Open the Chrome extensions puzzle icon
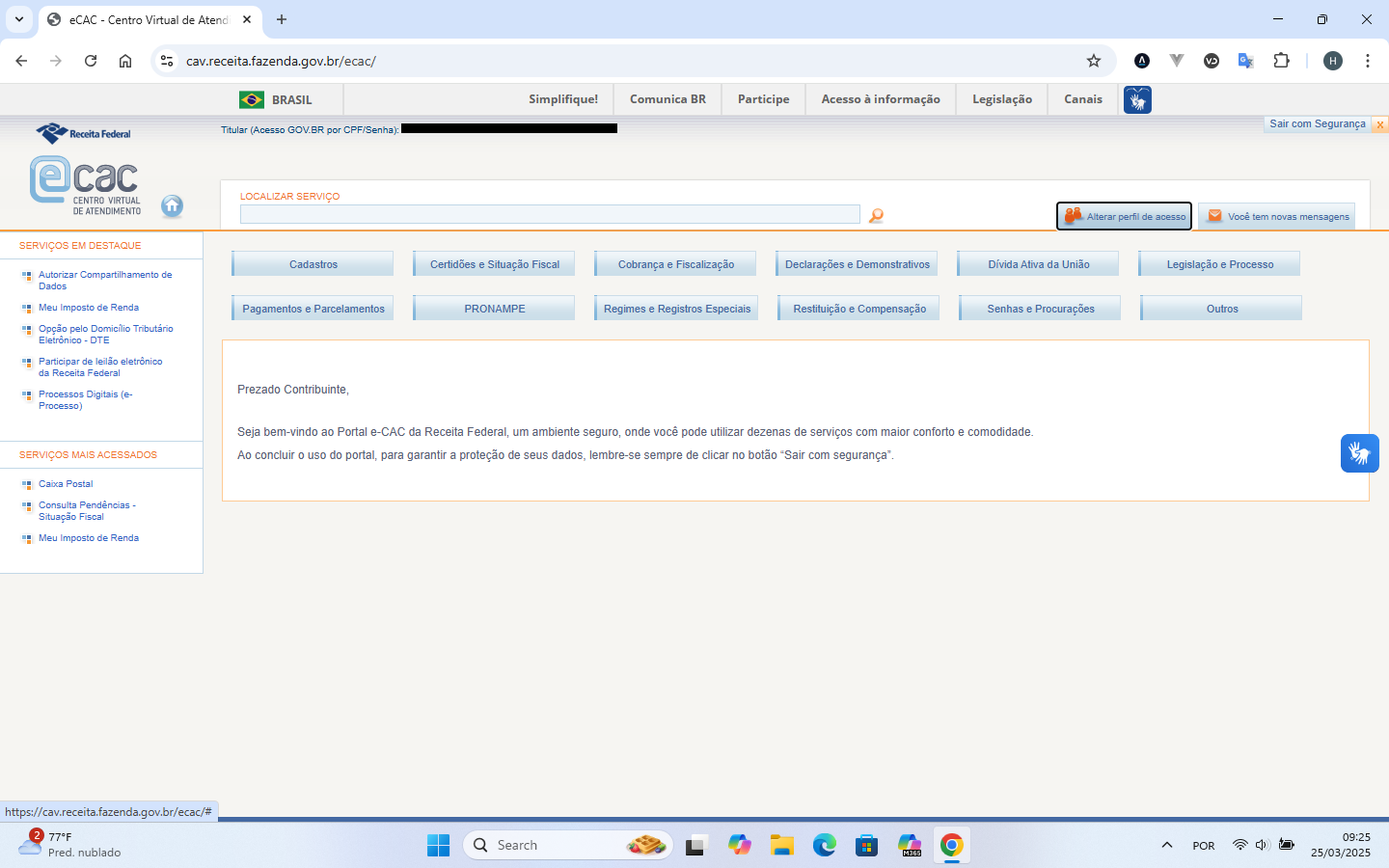 (1281, 61)
